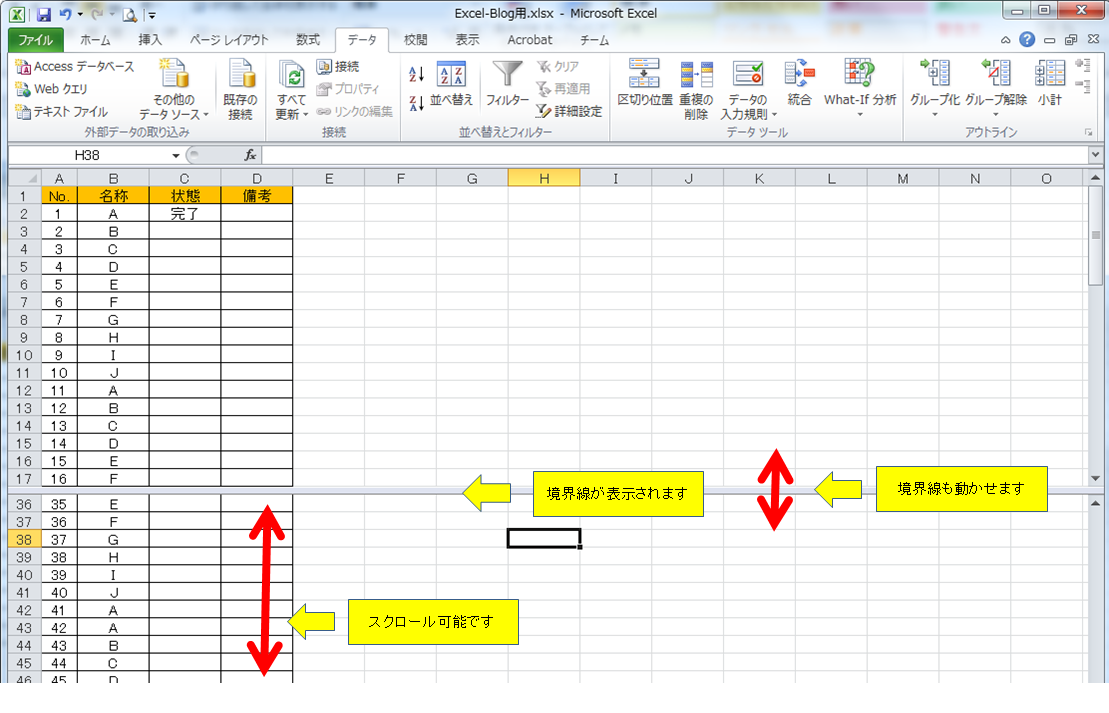Sort ascending with the AZ↓ icon

click(414, 74)
